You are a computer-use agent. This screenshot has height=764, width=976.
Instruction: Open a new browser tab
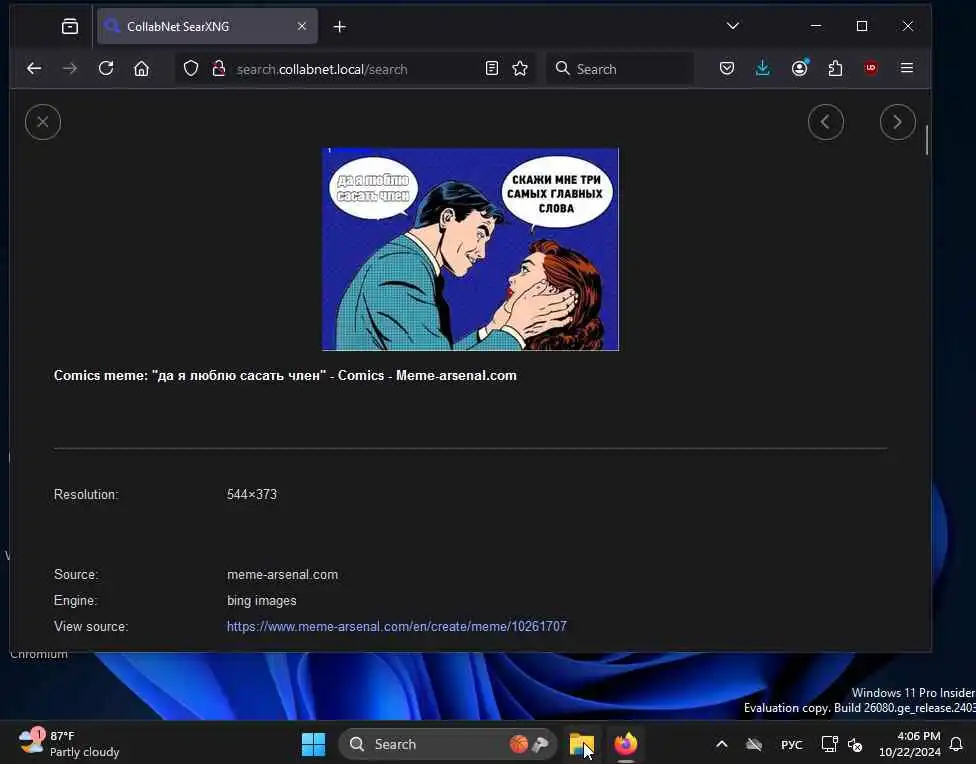click(339, 27)
